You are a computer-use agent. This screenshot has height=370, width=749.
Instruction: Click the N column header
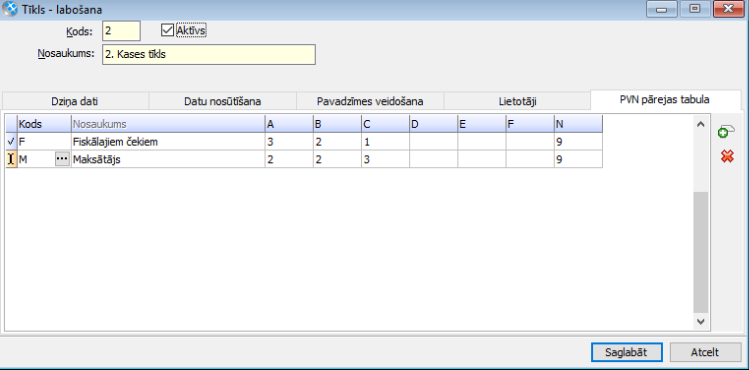click(578, 124)
